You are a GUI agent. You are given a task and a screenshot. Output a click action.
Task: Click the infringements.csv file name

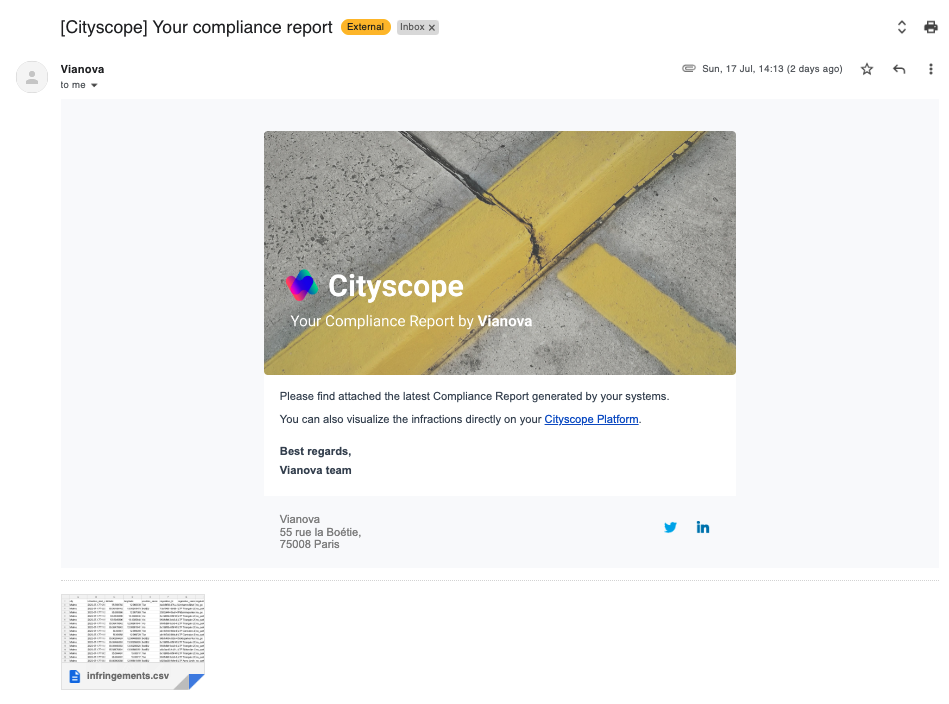pos(128,676)
